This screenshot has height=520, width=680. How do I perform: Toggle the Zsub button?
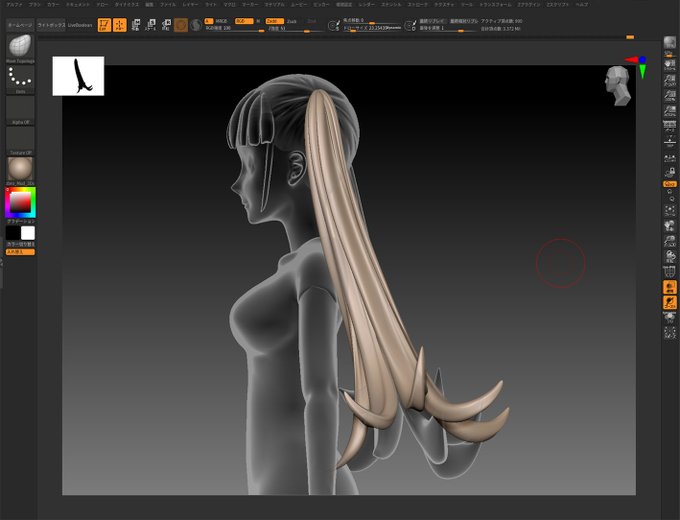pyautogui.click(x=292, y=21)
